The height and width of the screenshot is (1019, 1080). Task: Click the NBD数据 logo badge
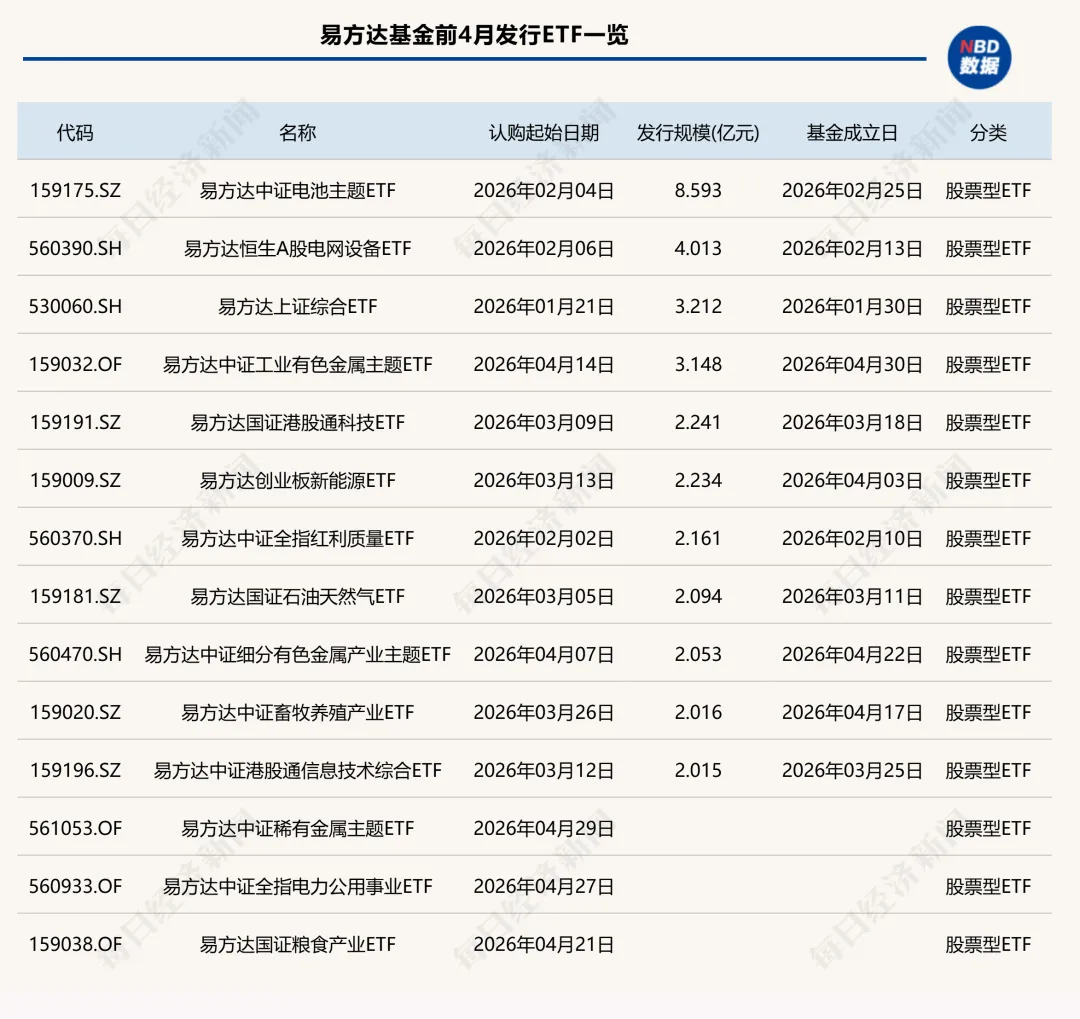(x=979, y=57)
